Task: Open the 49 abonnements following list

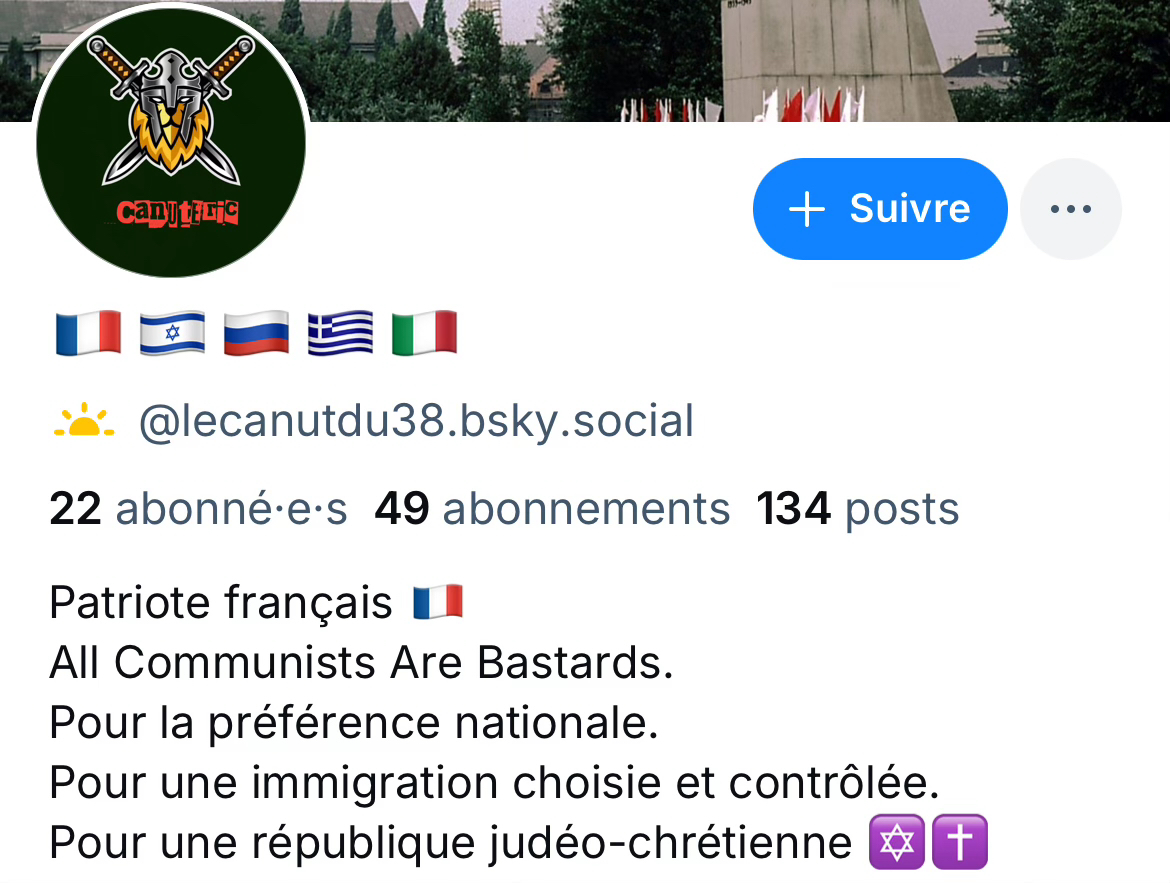Action: click(x=552, y=509)
